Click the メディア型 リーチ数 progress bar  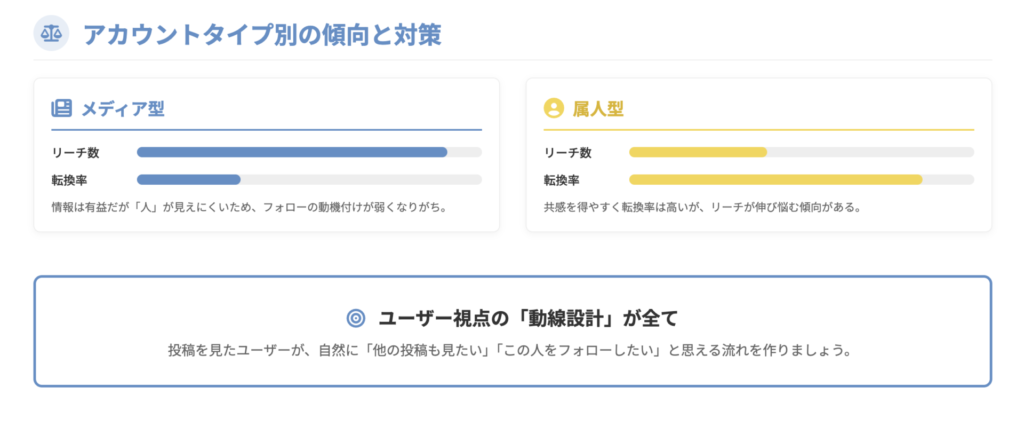point(292,152)
